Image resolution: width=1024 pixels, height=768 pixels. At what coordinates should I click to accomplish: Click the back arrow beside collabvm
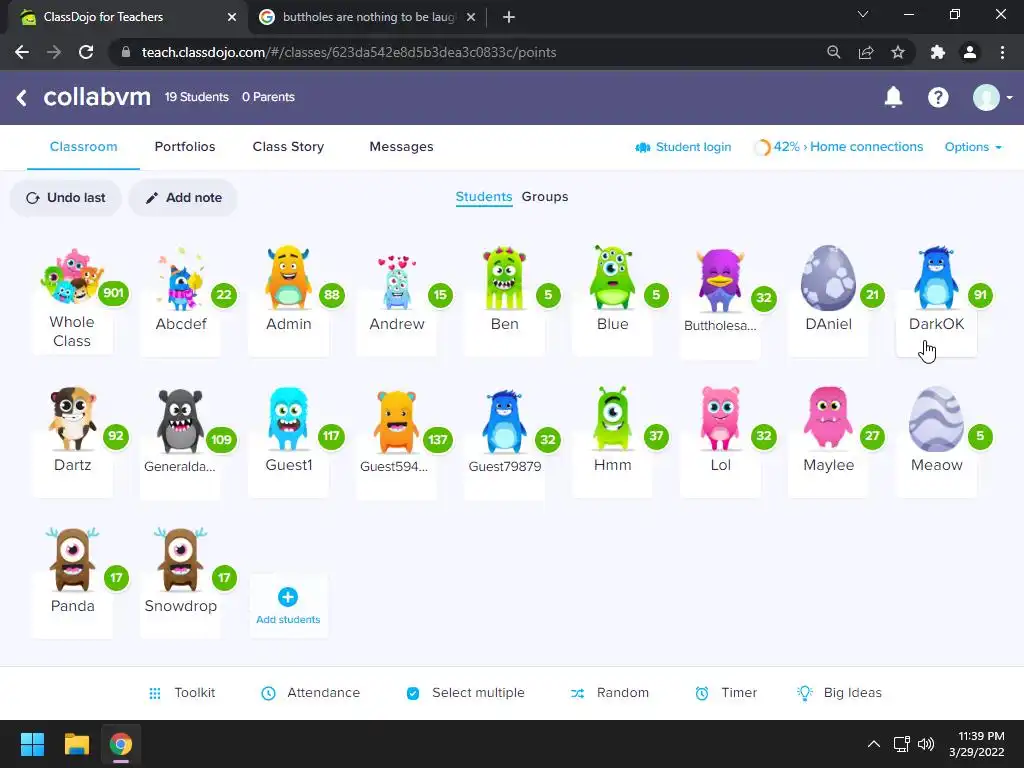pyautogui.click(x=22, y=98)
